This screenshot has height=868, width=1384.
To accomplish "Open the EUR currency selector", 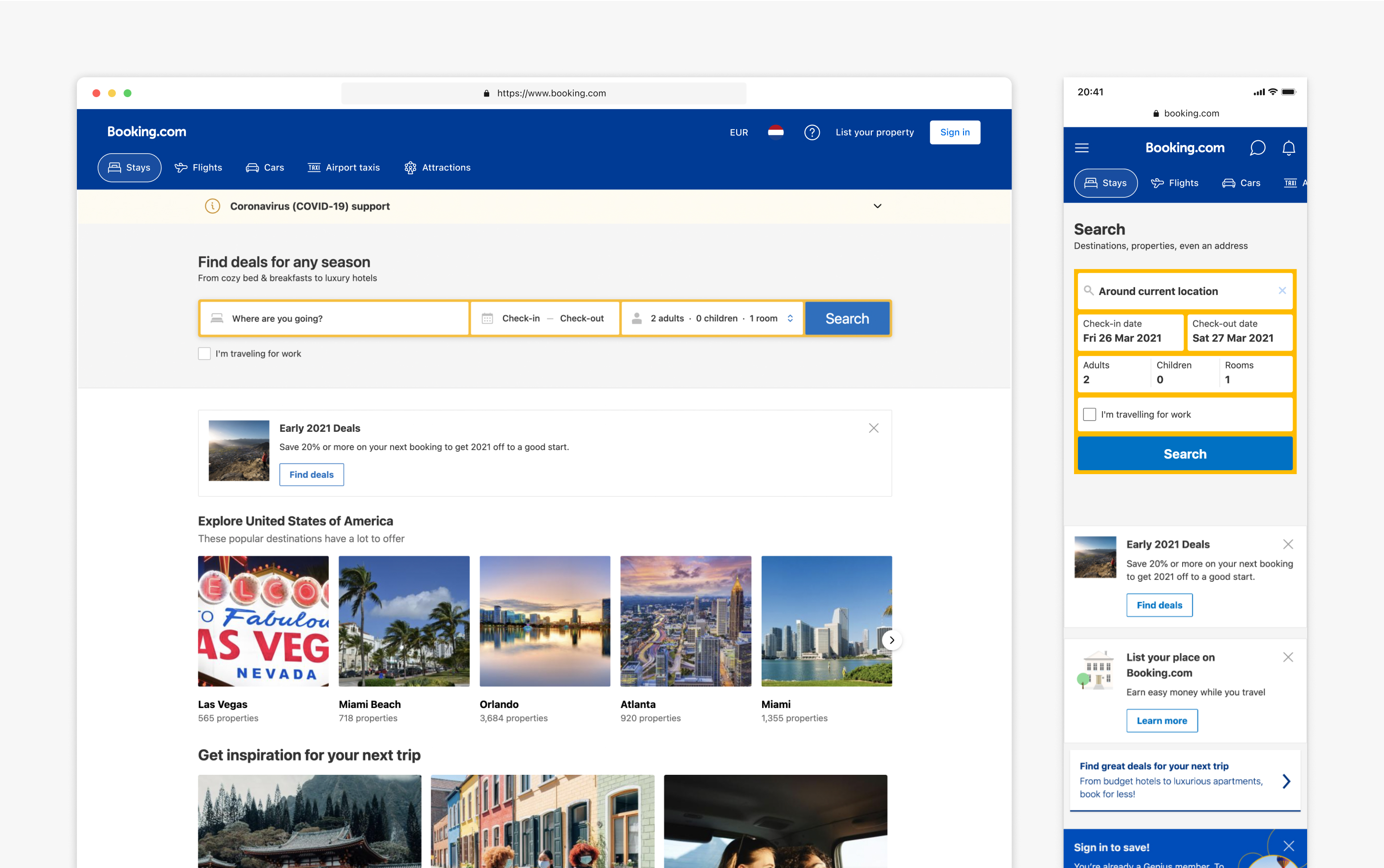I will [739, 133].
